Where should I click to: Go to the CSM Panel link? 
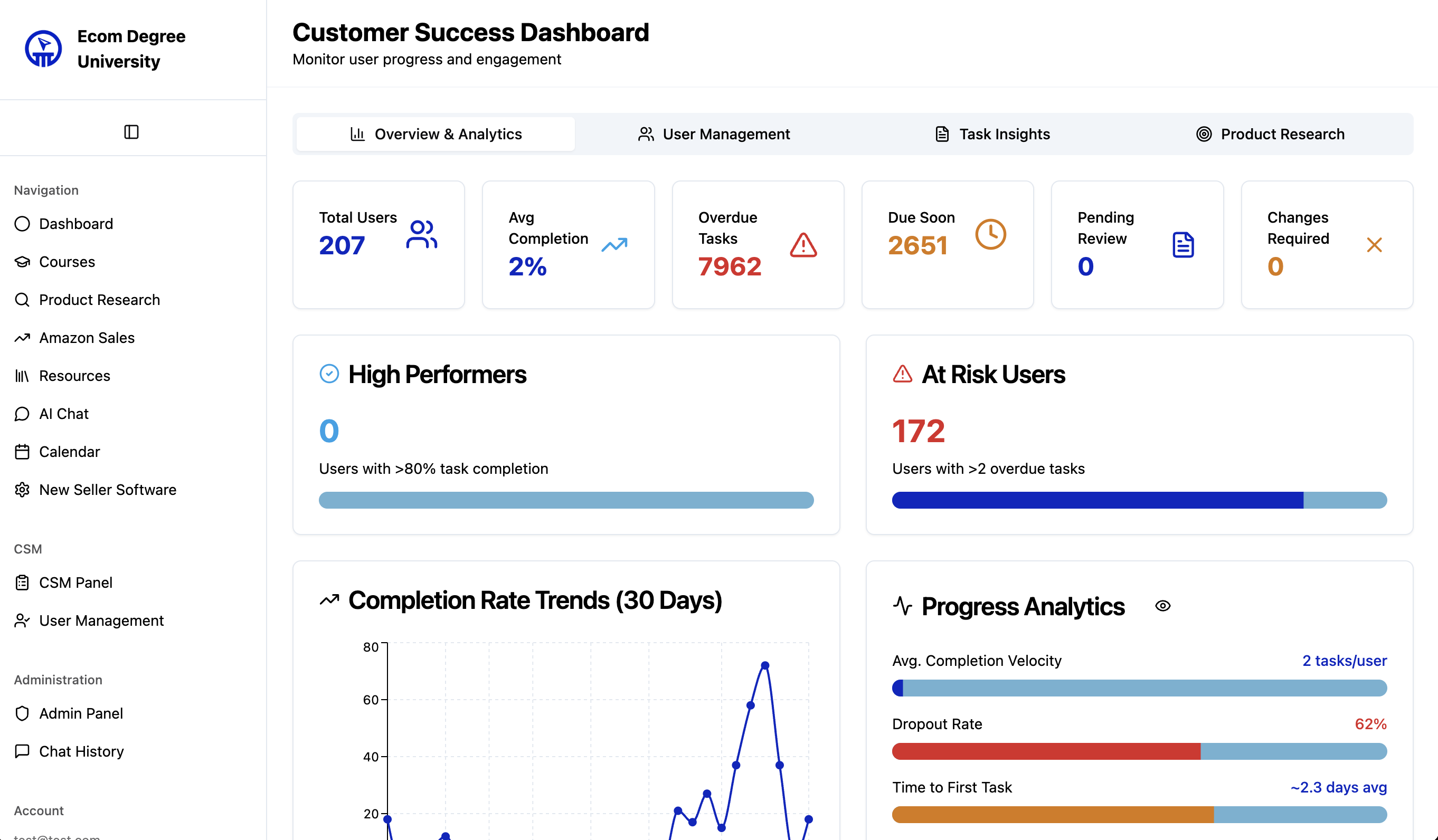point(75,582)
